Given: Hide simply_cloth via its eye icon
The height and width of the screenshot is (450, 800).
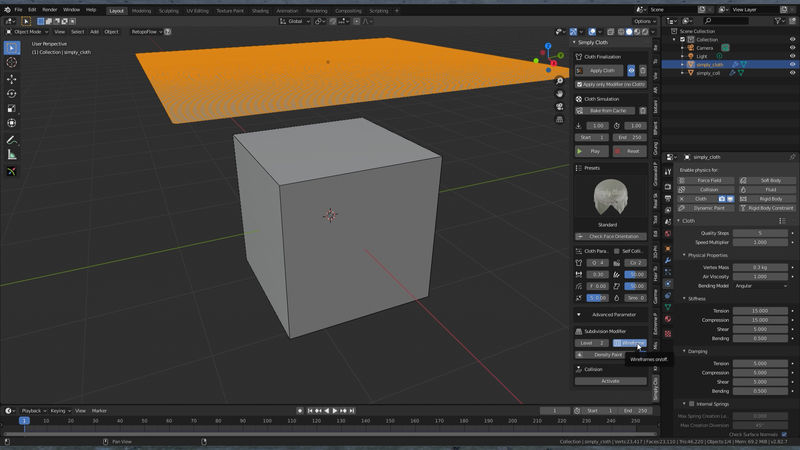Looking at the screenshot, I should (792, 64).
